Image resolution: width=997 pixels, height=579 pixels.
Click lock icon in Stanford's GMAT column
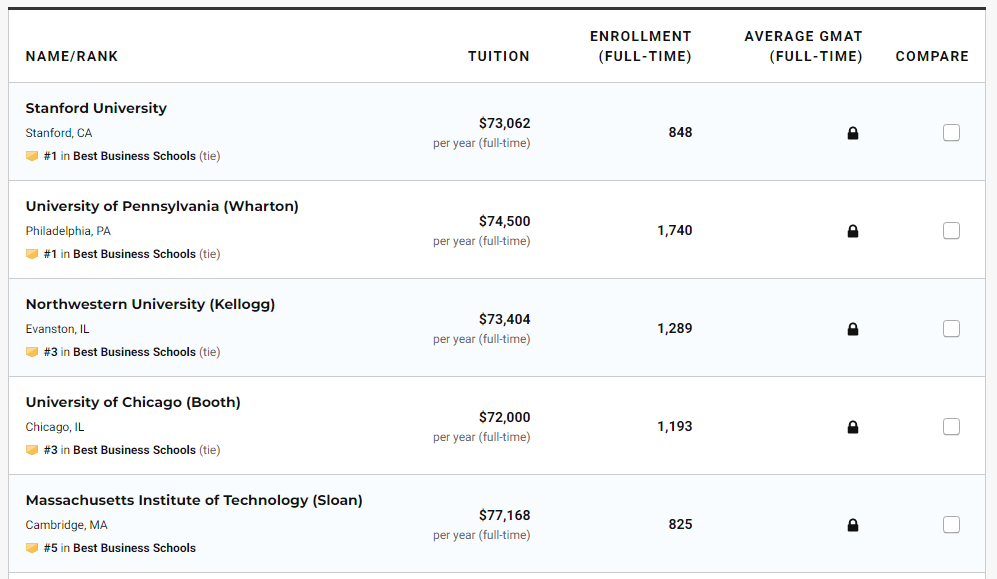point(853,133)
